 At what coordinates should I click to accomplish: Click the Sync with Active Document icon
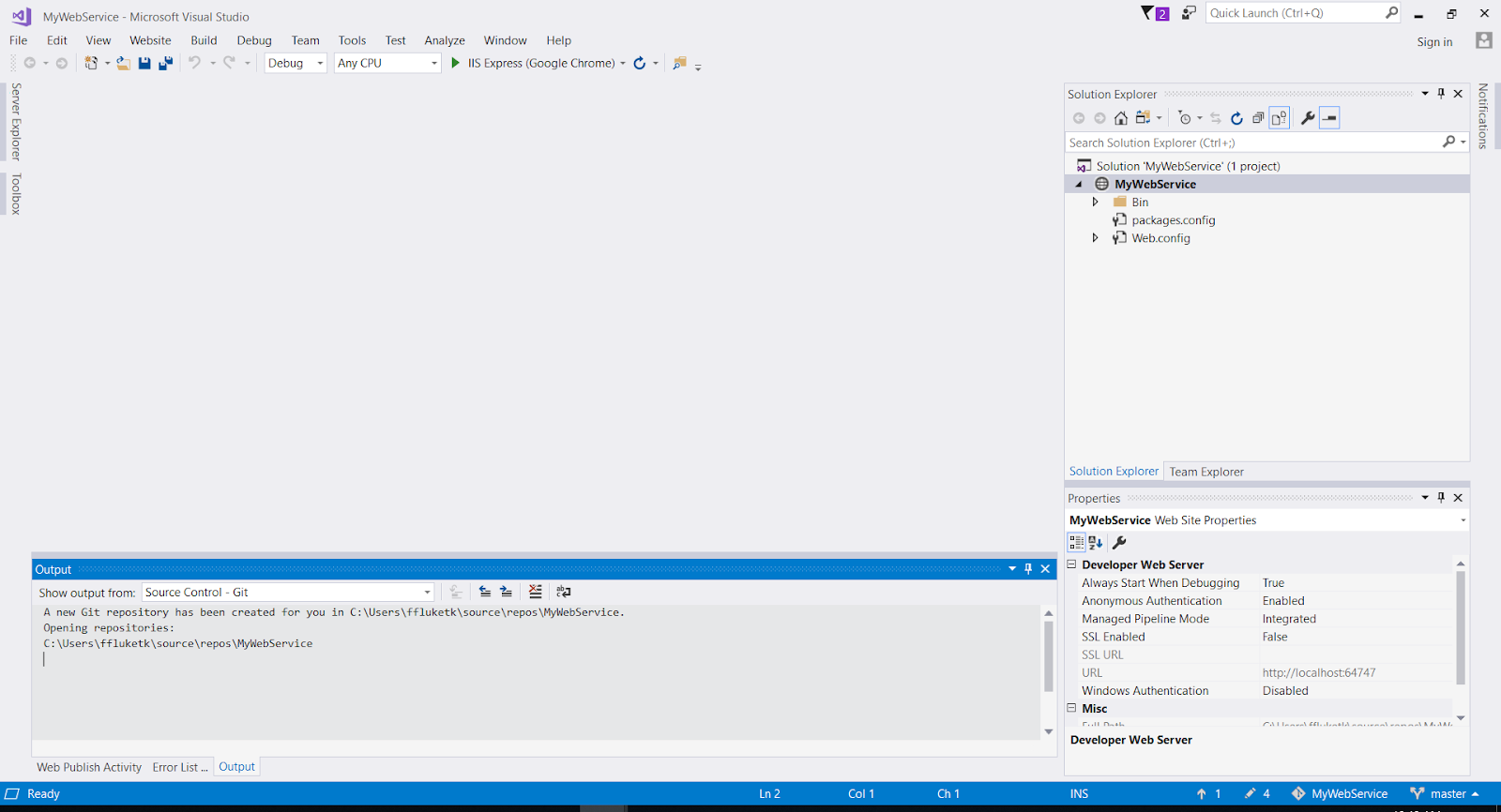[x=1216, y=118]
